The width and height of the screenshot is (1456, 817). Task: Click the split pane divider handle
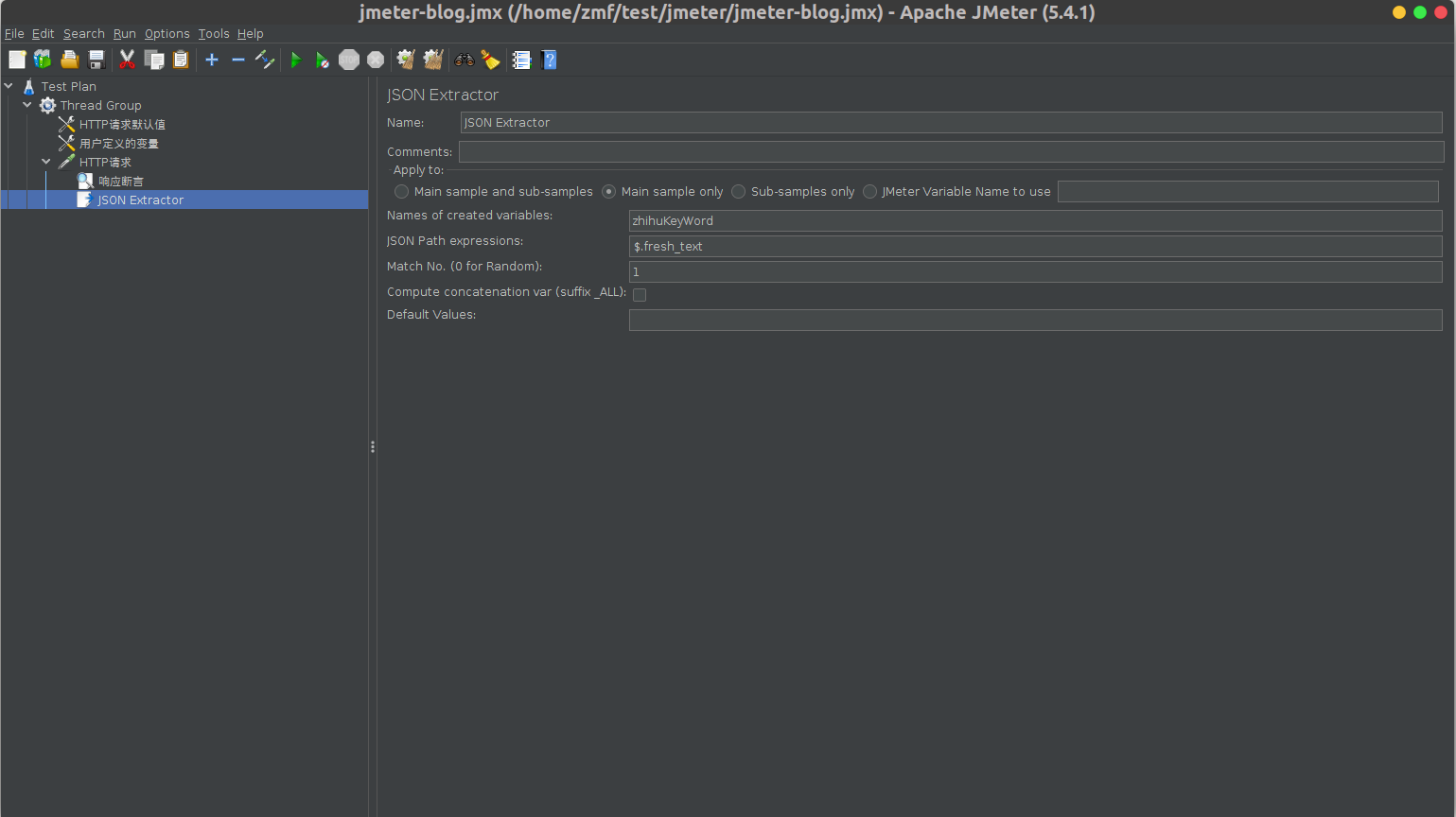coord(373,446)
